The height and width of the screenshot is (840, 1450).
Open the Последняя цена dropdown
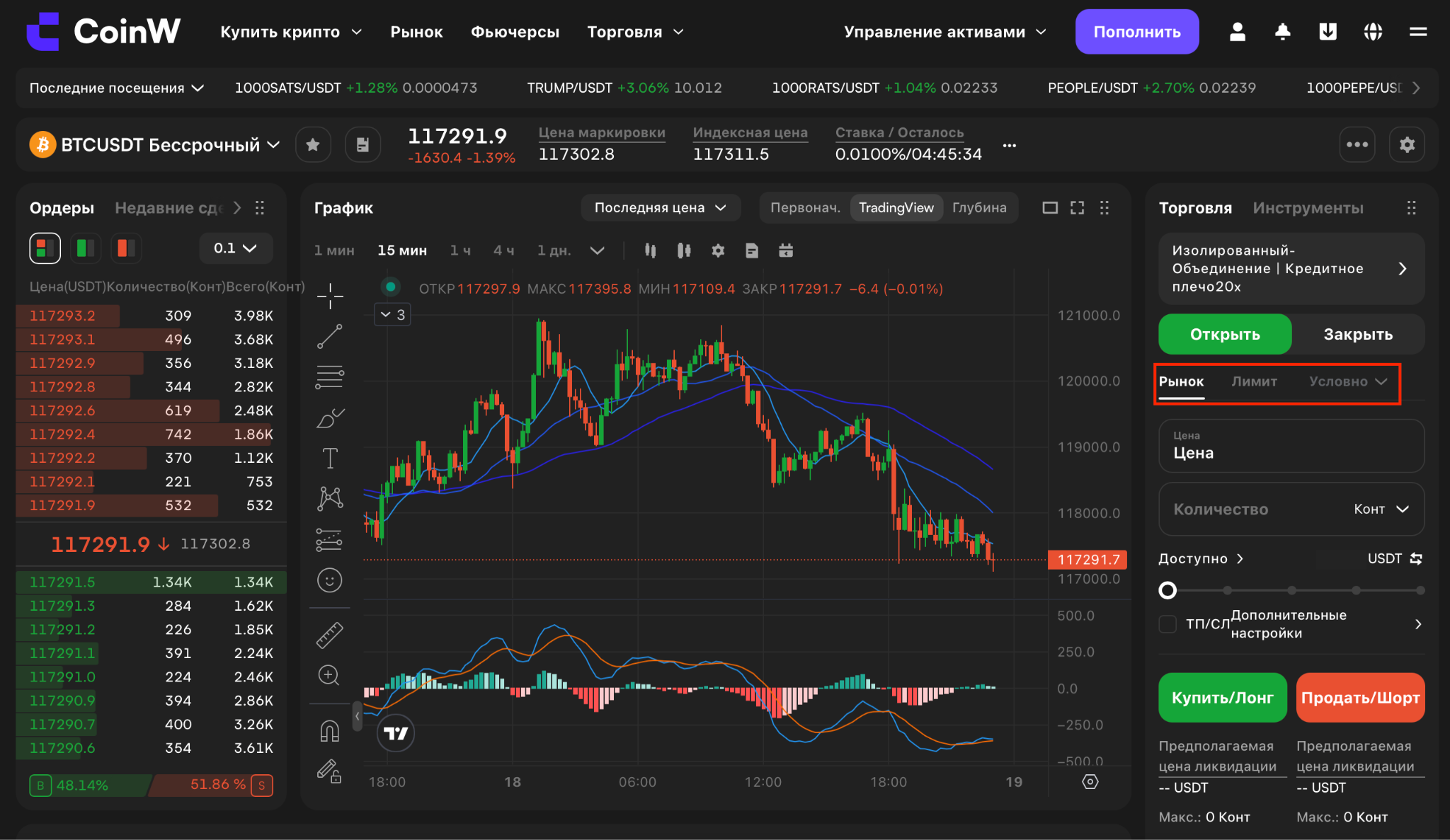[x=660, y=207]
